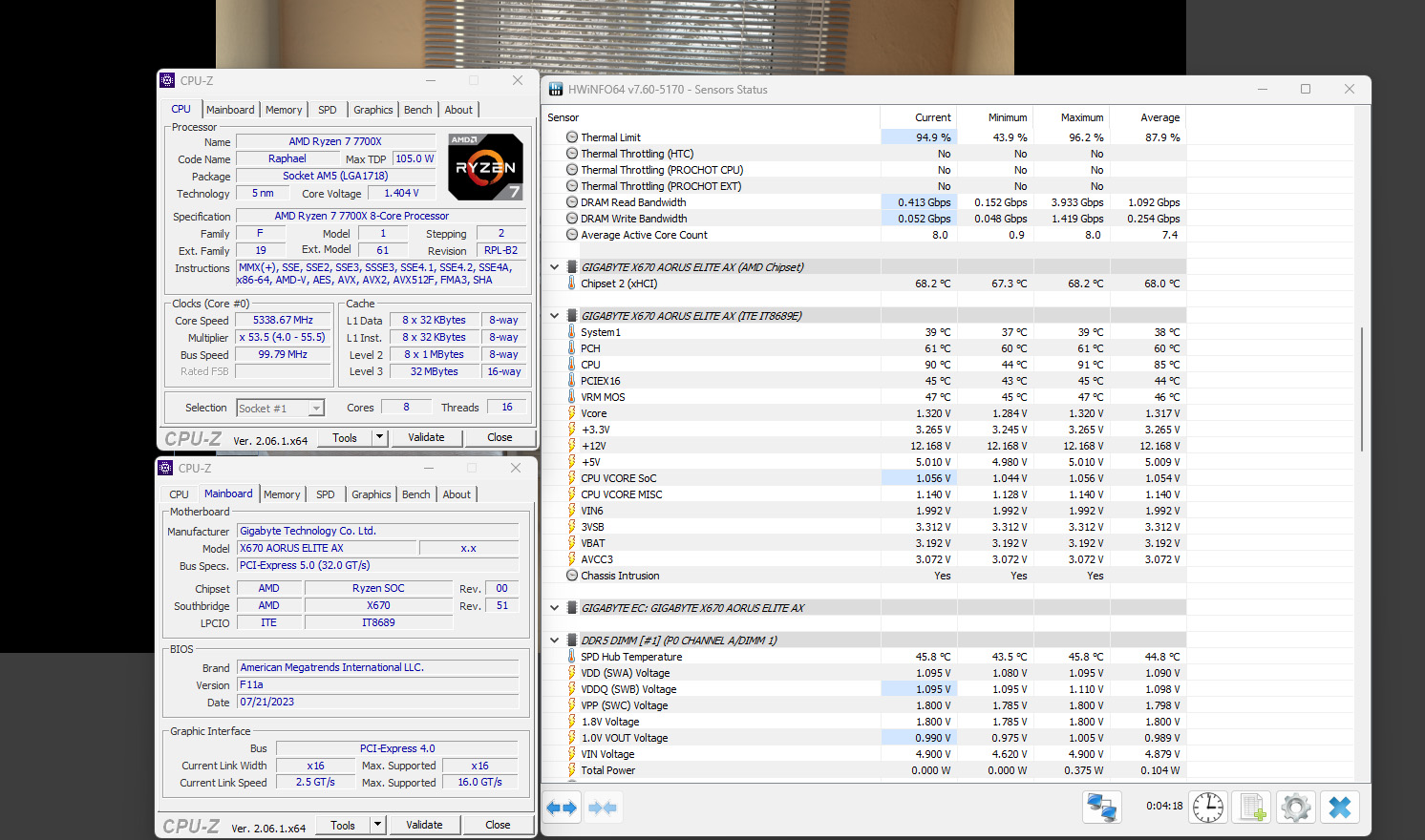1425x840 pixels.
Task: Collapse the GIGABYTE X670 AMD Chipset group
Action: tap(554, 267)
